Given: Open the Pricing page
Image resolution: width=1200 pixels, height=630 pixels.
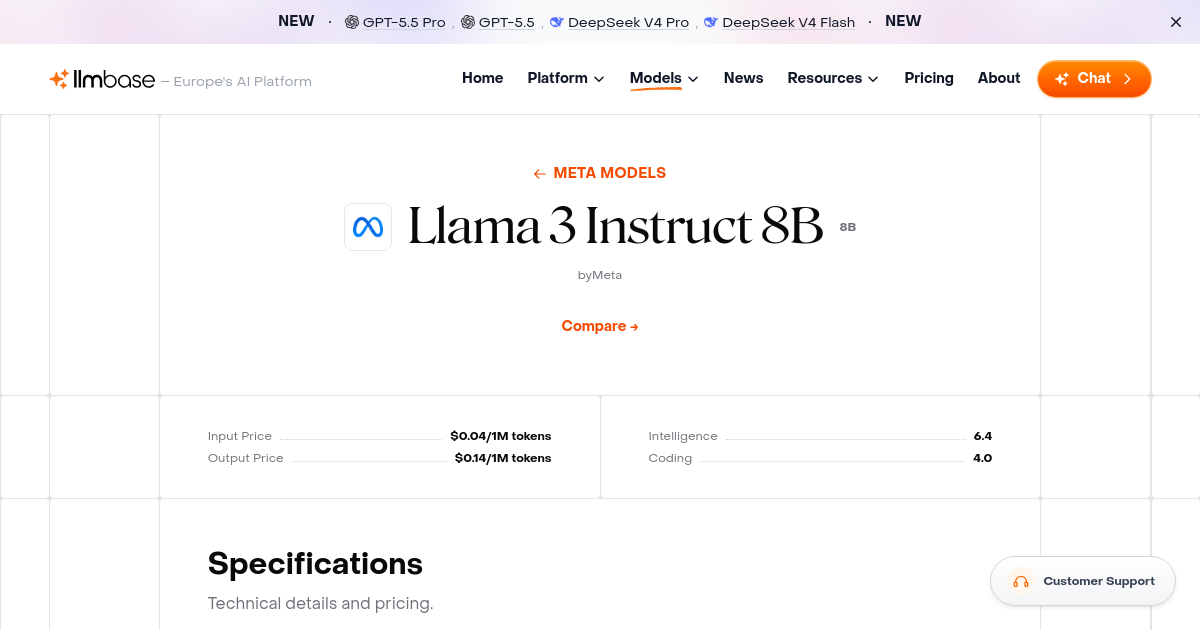Looking at the screenshot, I should pyautogui.click(x=929, y=77).
